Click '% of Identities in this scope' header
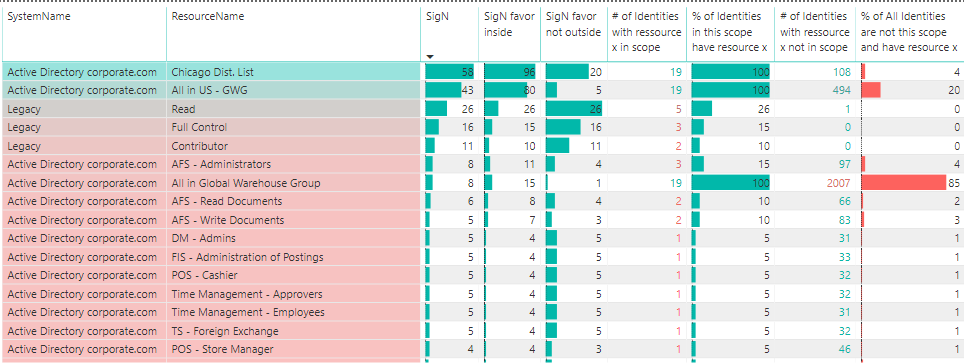The height and width of the screenshot is (363, 964). [x=729, y=32]
